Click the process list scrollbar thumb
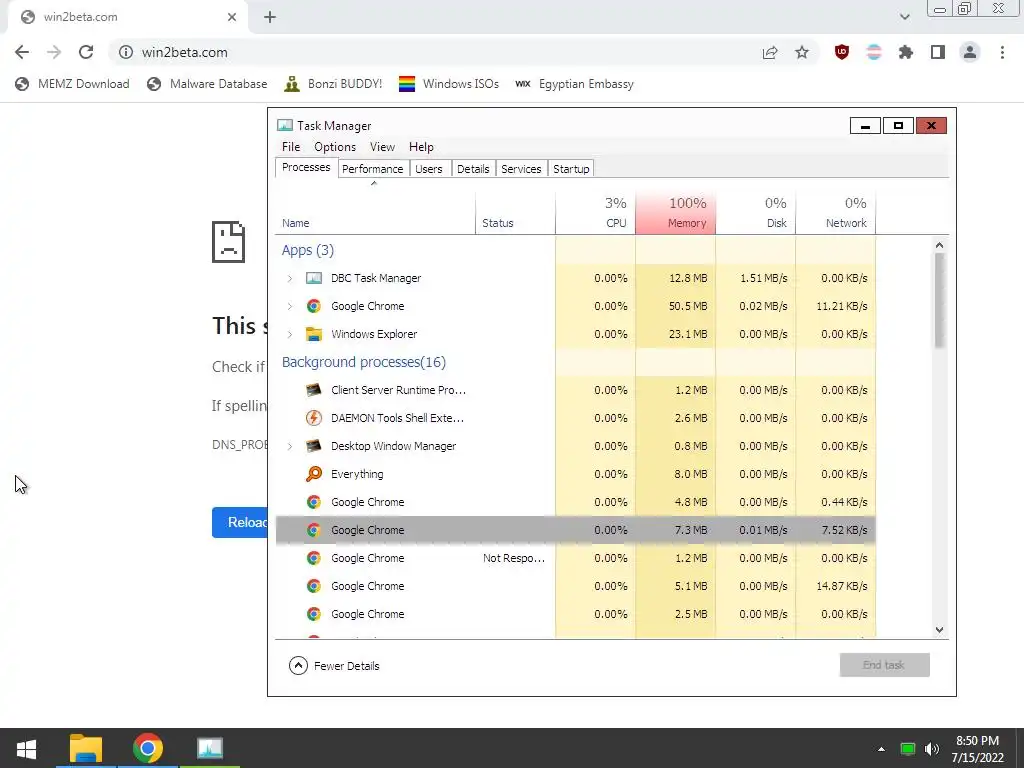 (939, 300)
